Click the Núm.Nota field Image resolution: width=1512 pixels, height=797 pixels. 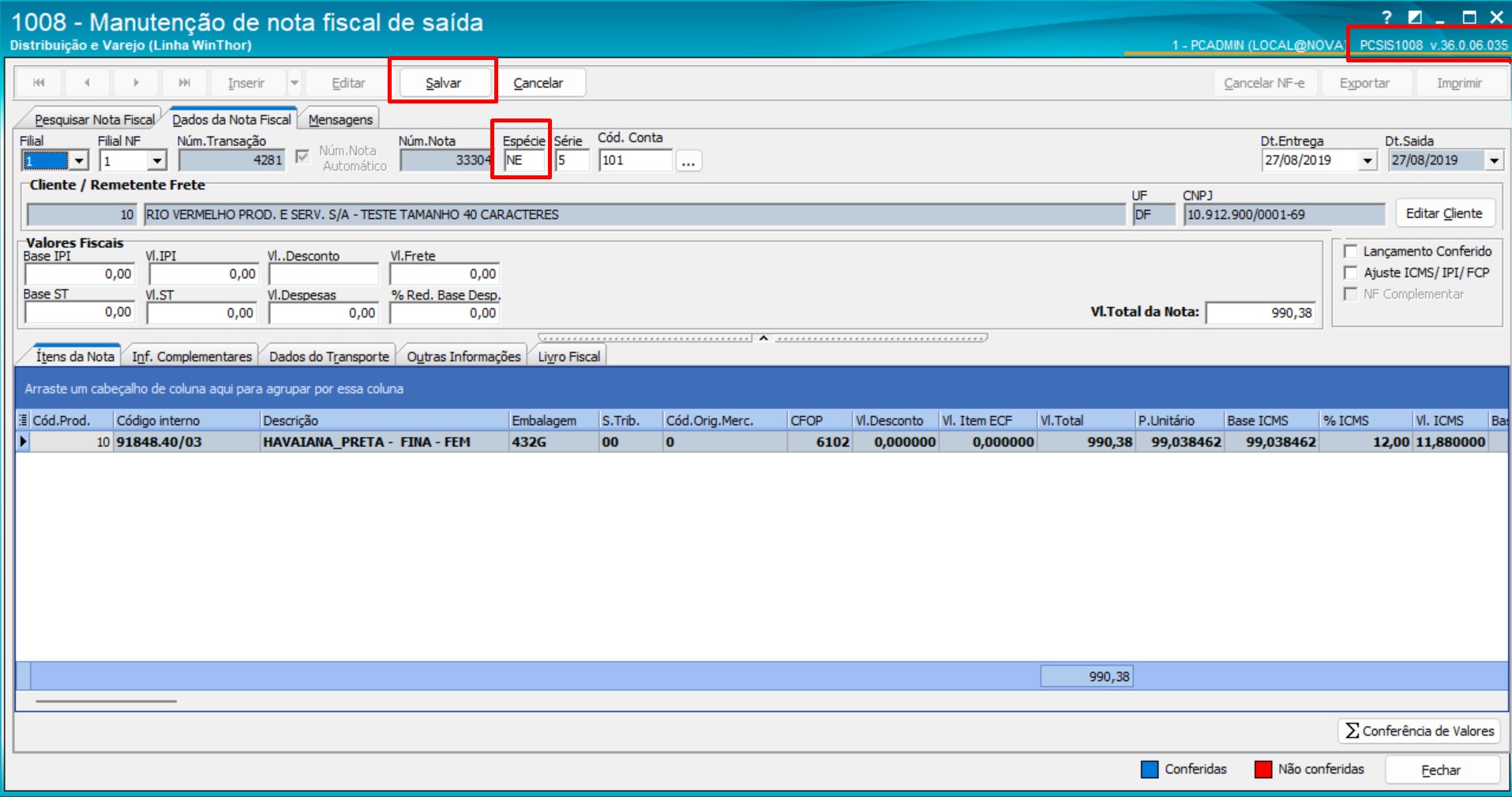tap(447, 160)
